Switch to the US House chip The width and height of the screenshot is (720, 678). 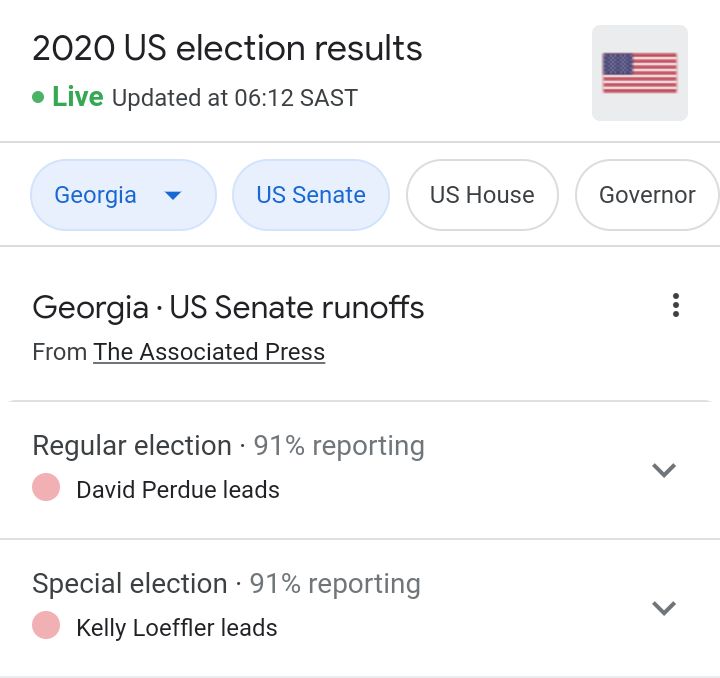[x=482, y=195]
